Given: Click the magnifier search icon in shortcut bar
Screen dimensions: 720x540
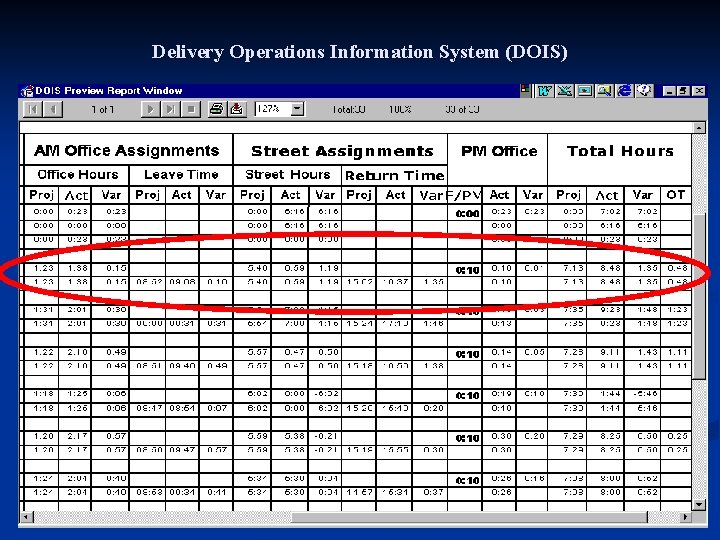Looking at the screenshot, I should tap(605, 90).
